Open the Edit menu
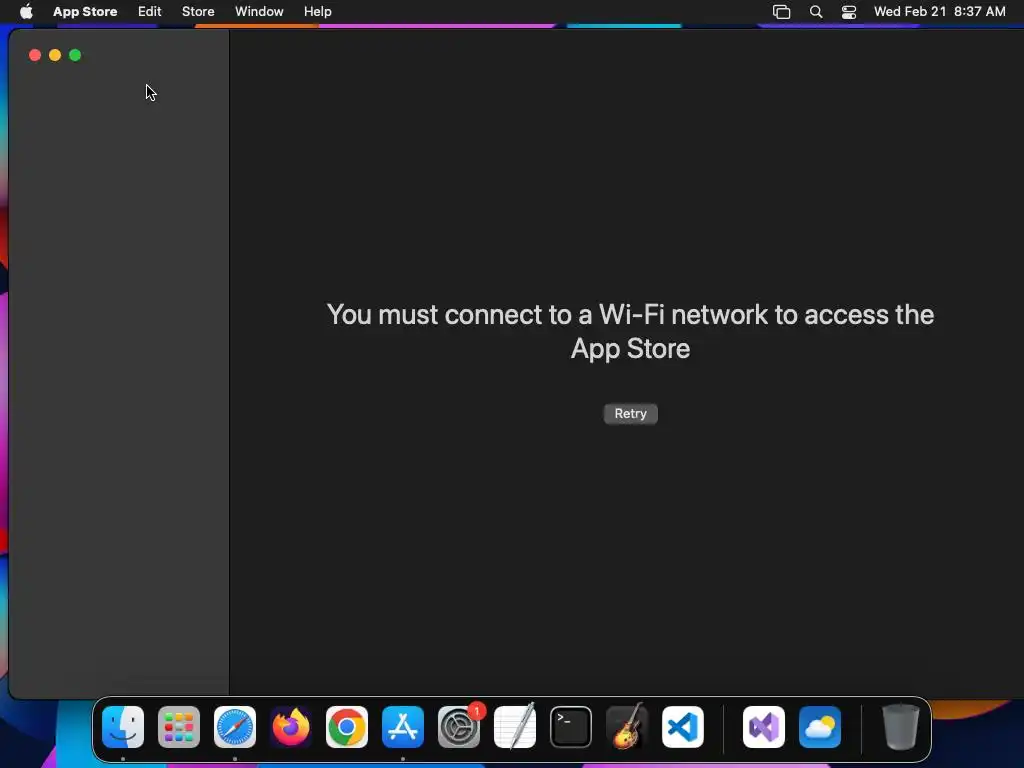Image resolution: width=1024 pixels, height=768 pixels. 150,11
